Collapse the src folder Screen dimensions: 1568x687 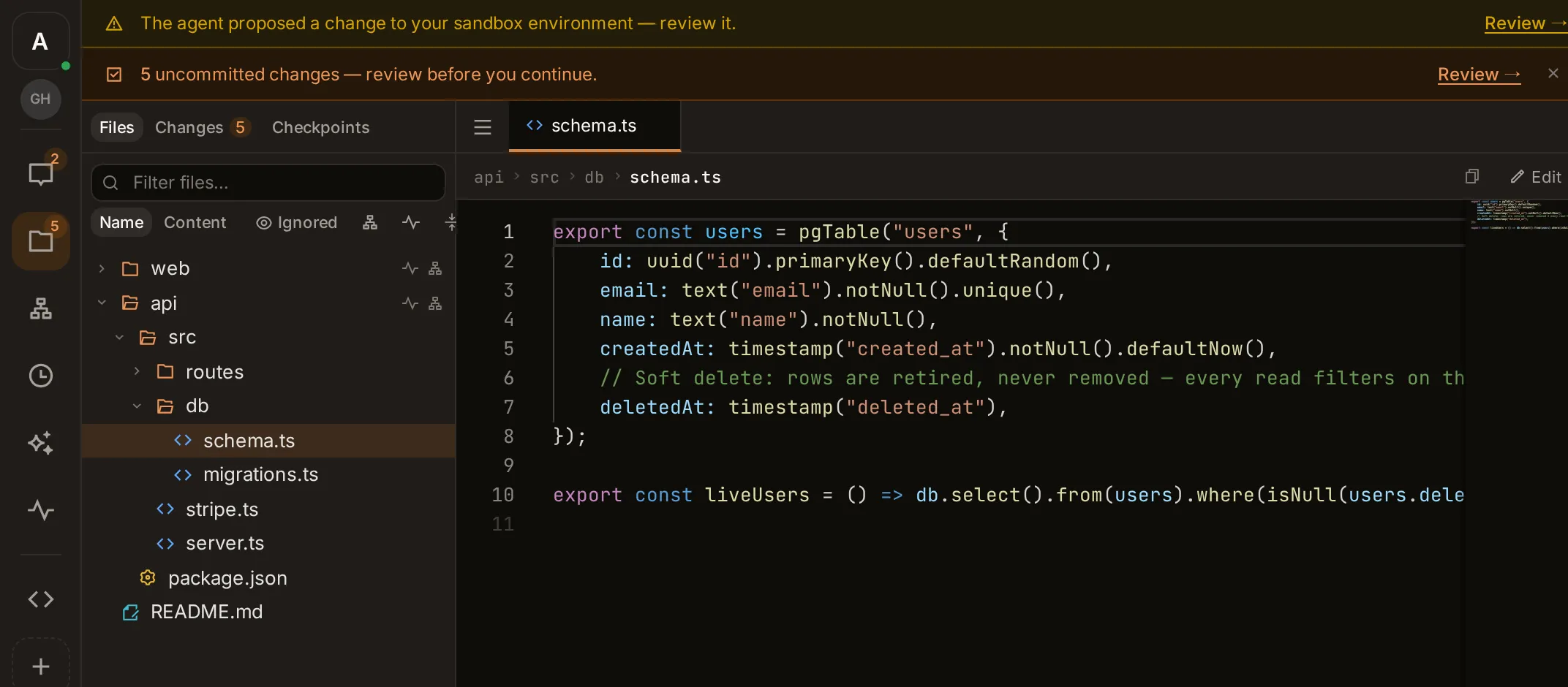click(x=119, y=337)
